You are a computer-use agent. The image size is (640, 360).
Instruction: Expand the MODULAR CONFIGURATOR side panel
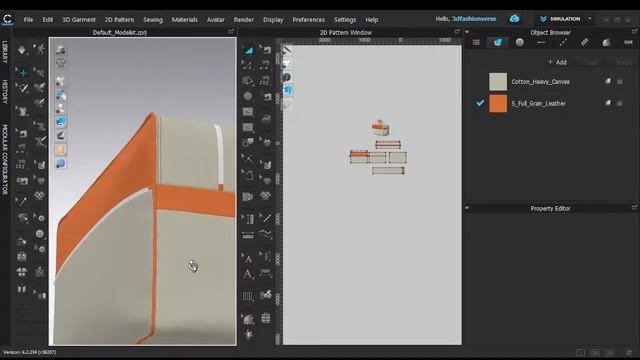(5, 160)
